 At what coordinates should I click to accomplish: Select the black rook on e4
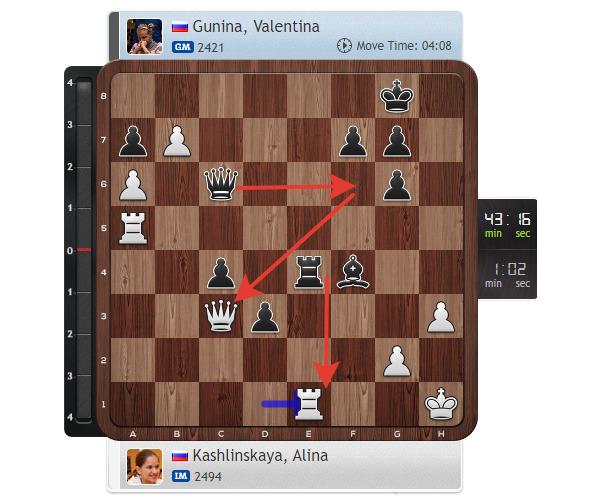(x=309, y=272)
